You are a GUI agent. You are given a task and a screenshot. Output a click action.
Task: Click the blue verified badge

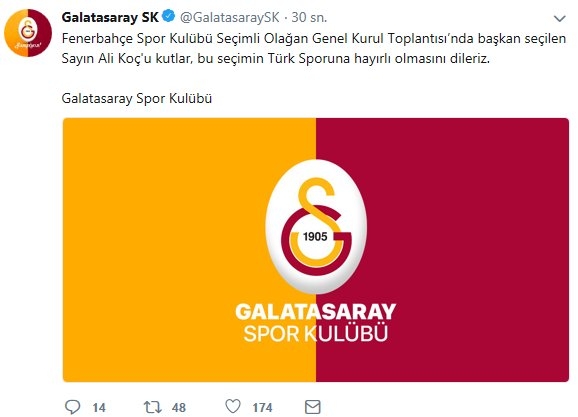point(169,17)
